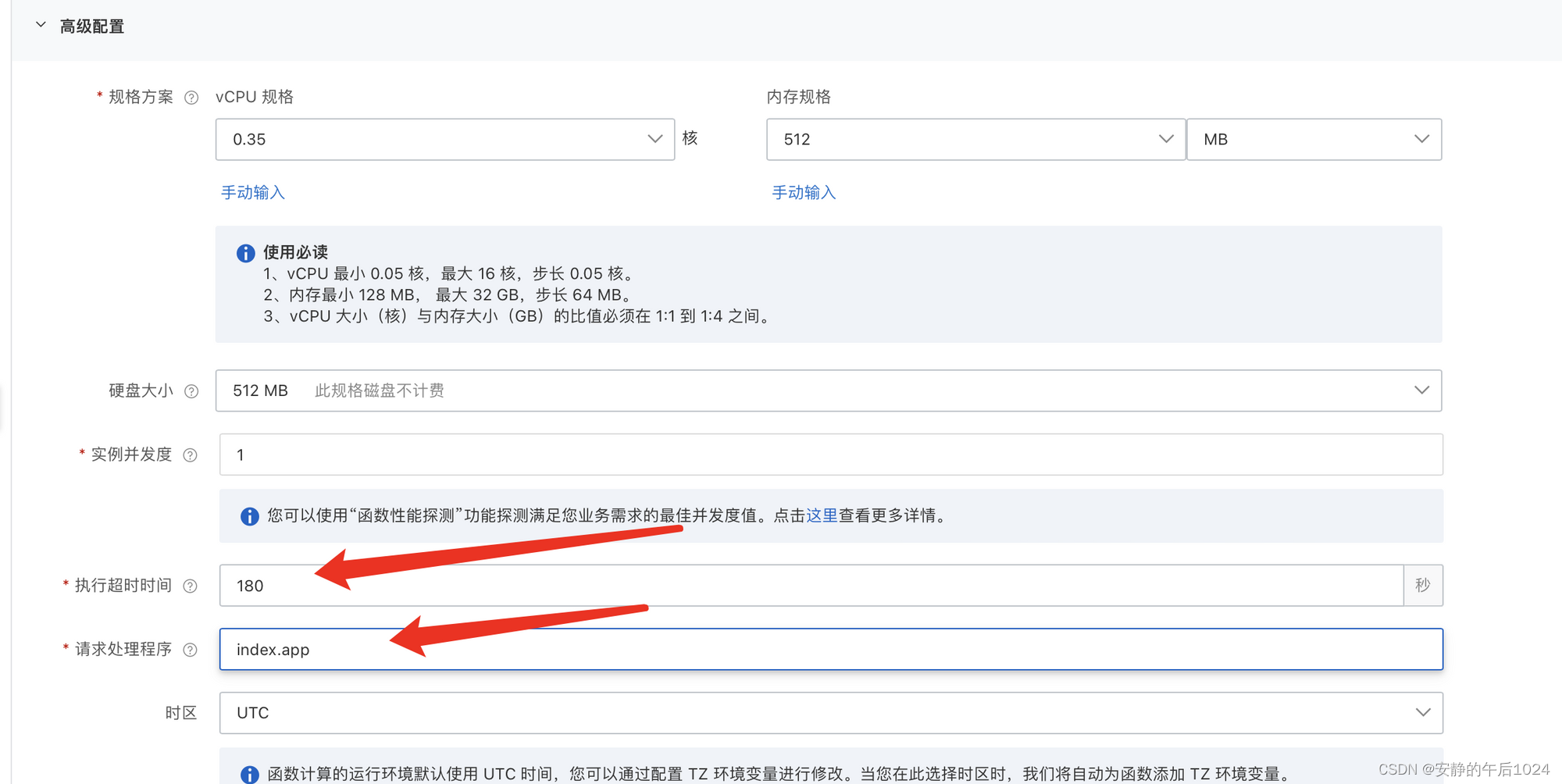This screenshot has width=1562, height=784.
Task: Click 手动输入 under vCPU 规格
Action: tap(251, 192)
